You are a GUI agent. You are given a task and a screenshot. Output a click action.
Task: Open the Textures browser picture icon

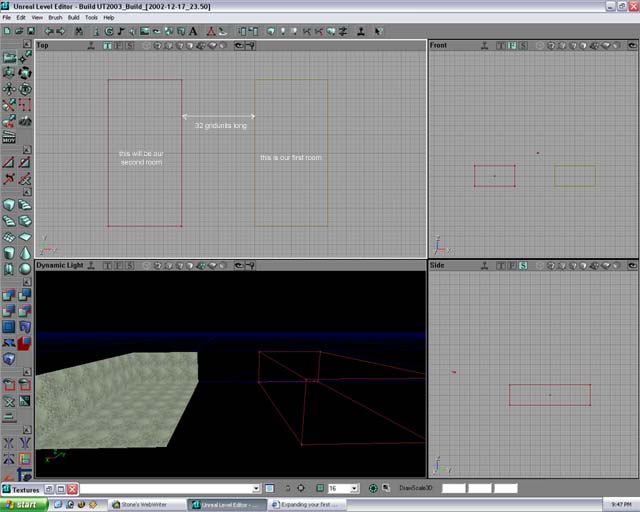(144, 31)
